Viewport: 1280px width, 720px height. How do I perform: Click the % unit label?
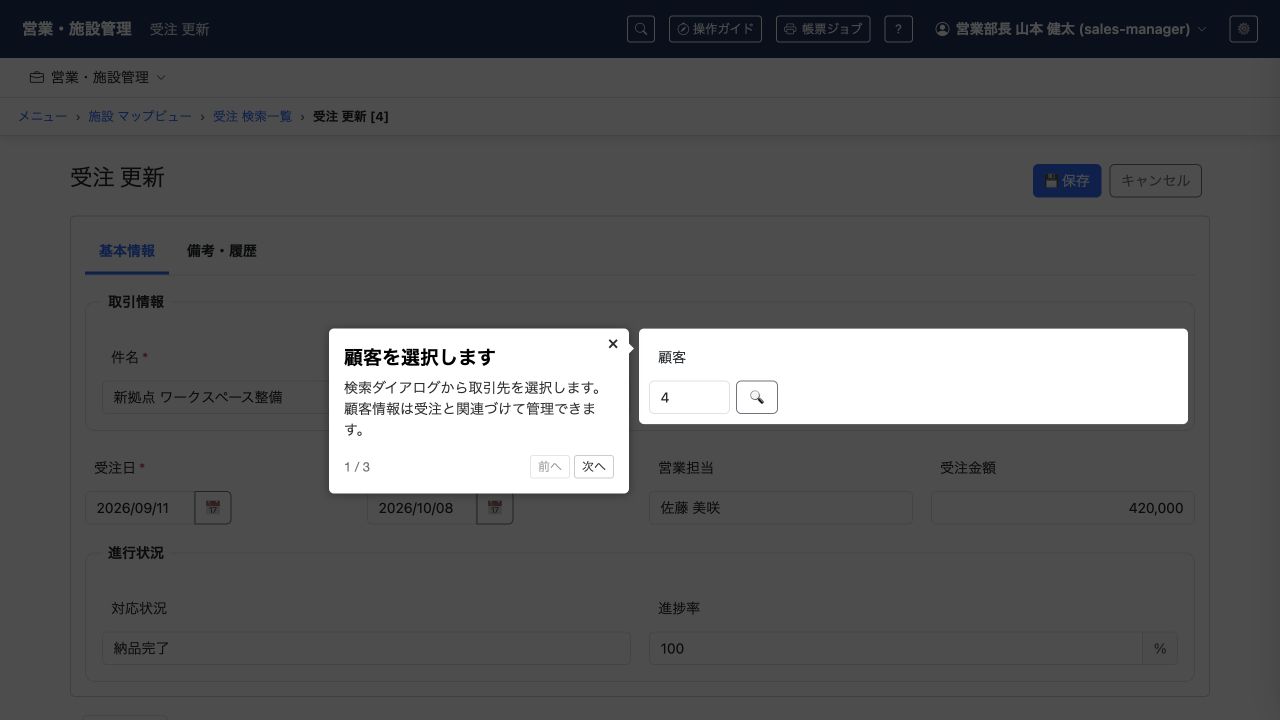(x=1160, y=648)
